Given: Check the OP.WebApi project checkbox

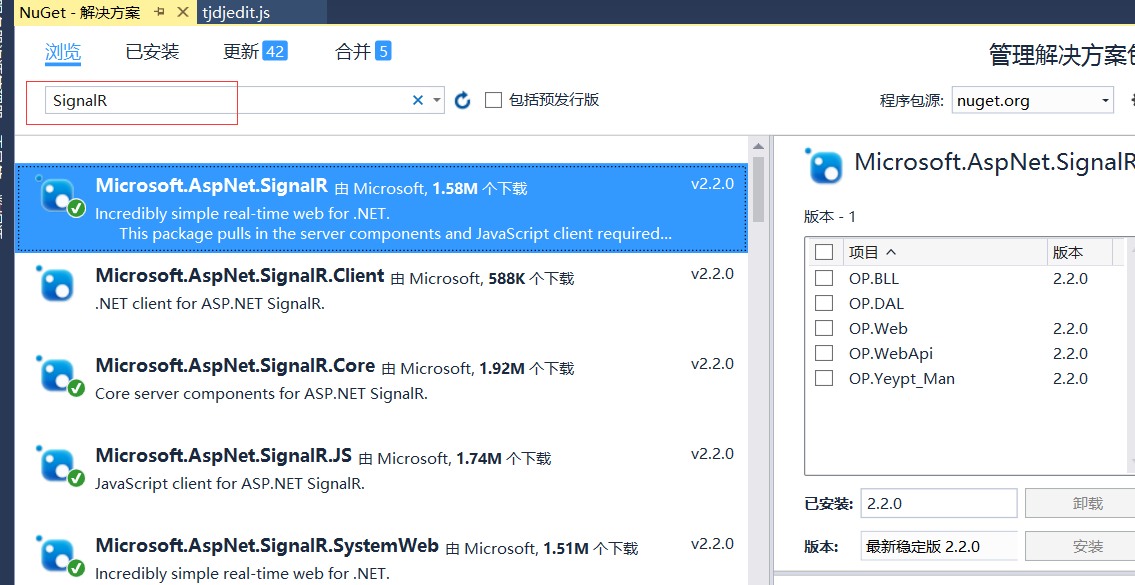Looking at the screenshot, I should tap(824, 353).
